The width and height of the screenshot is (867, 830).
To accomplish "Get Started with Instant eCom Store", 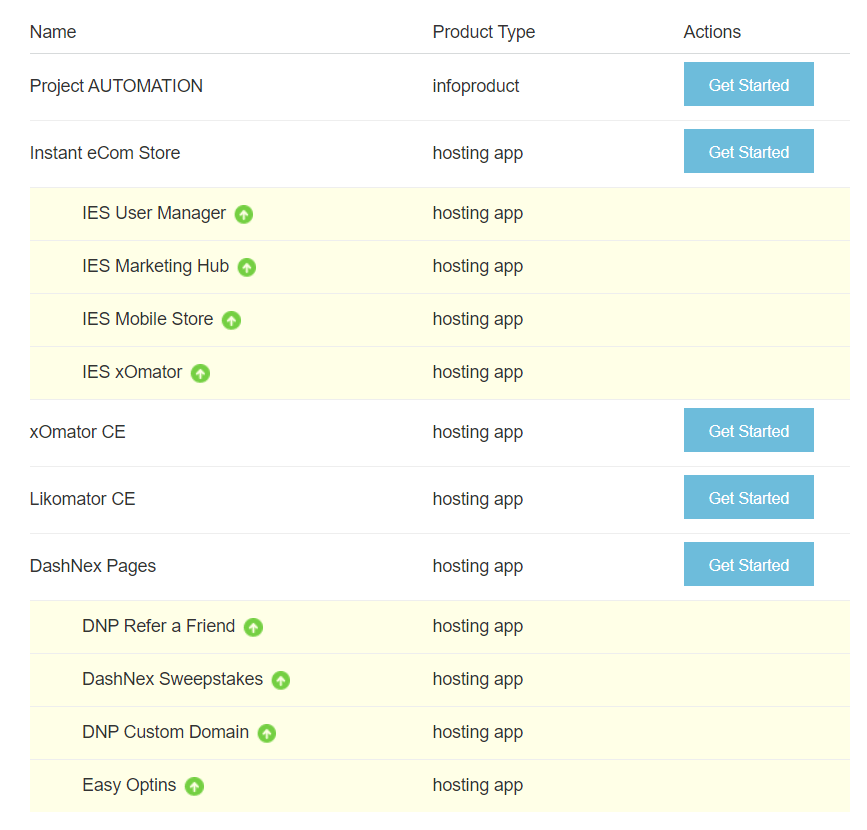I will (x=748, y=151).
